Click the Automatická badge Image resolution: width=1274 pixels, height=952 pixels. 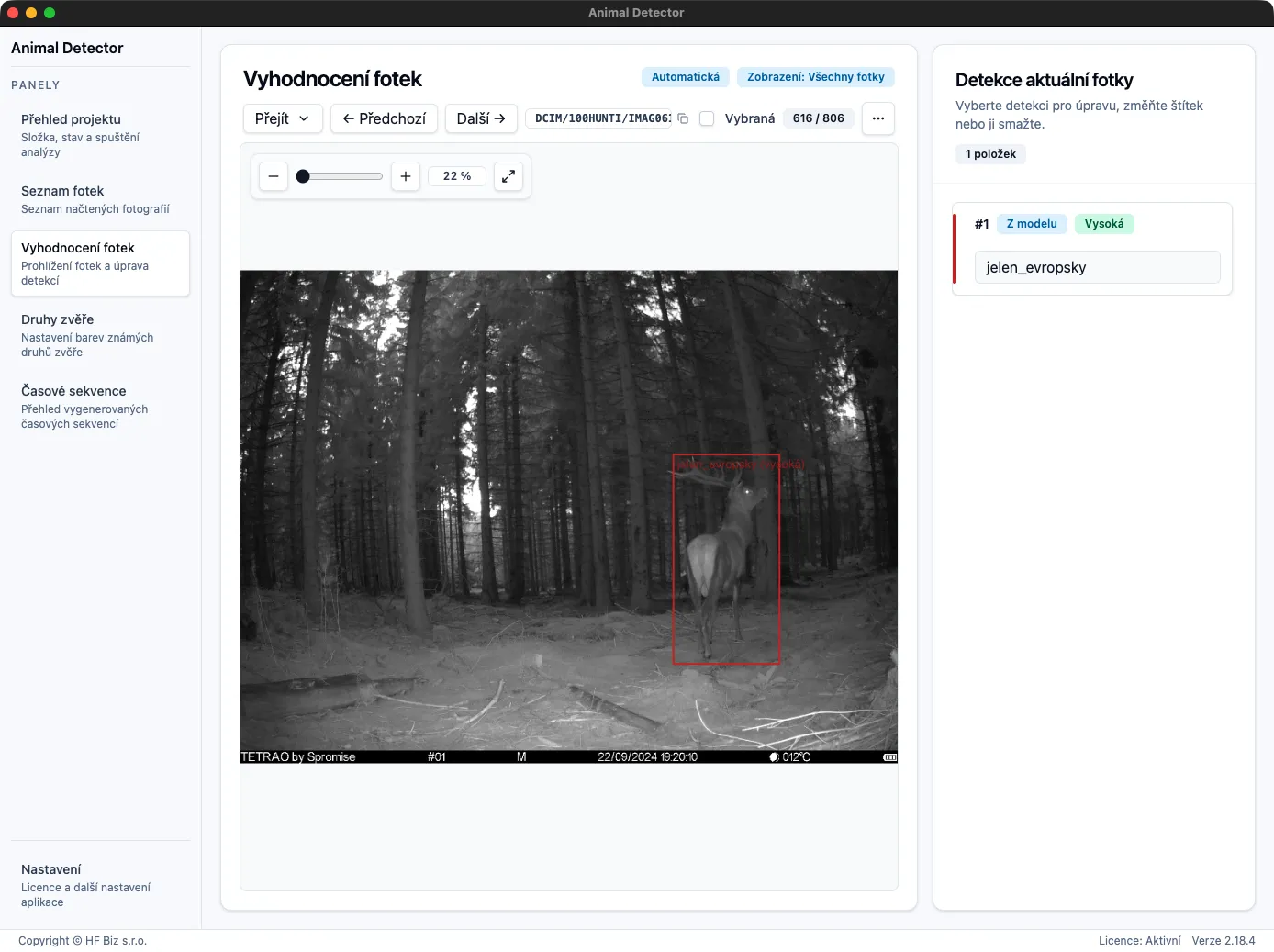point(686,77)
